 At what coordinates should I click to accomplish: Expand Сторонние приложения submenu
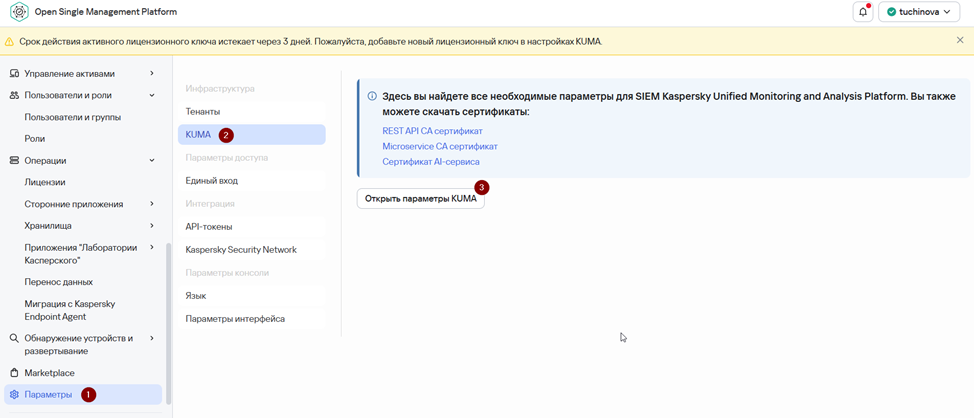click(x=152, y=204)
